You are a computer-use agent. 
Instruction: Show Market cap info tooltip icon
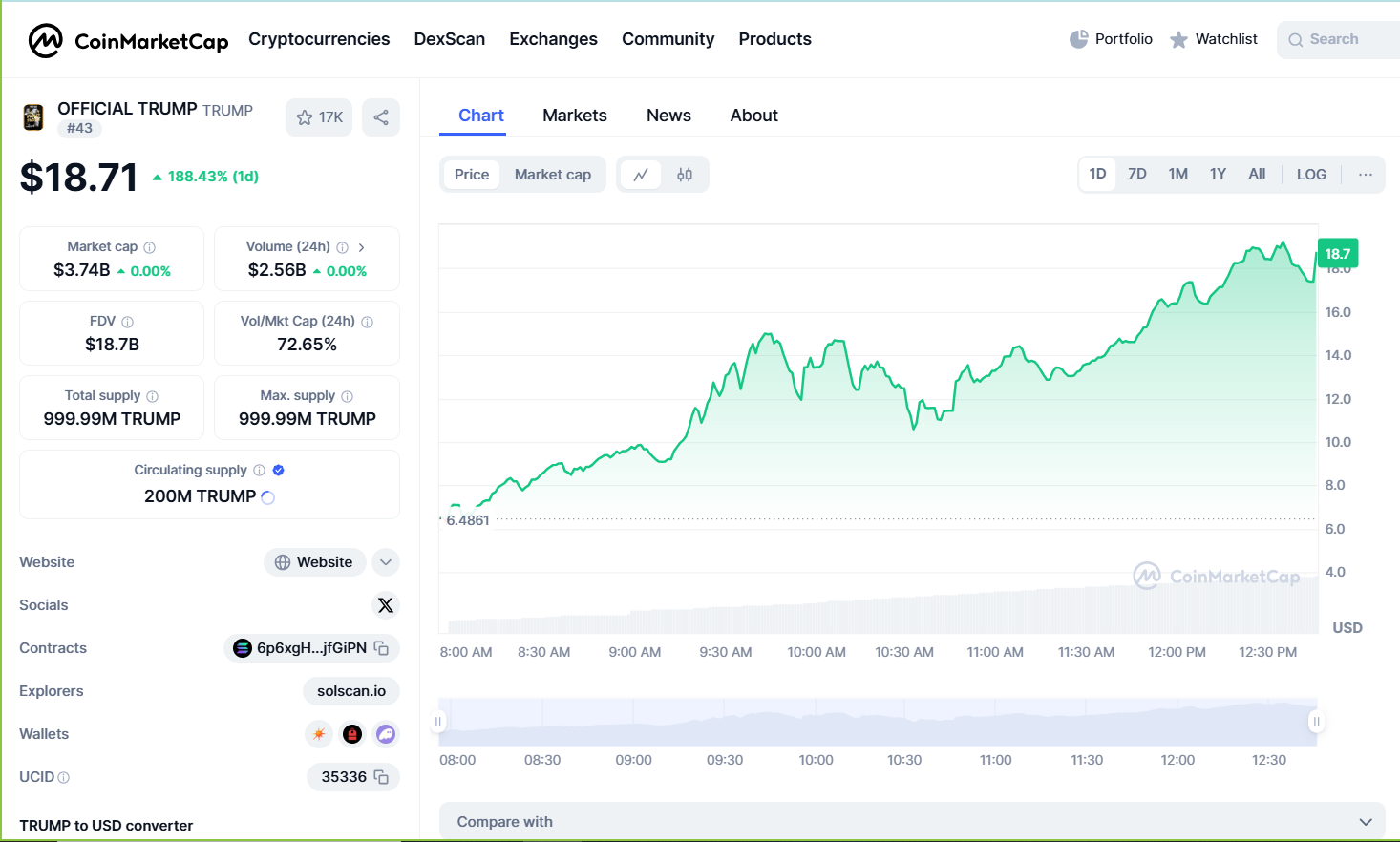(x=149, y=247)
